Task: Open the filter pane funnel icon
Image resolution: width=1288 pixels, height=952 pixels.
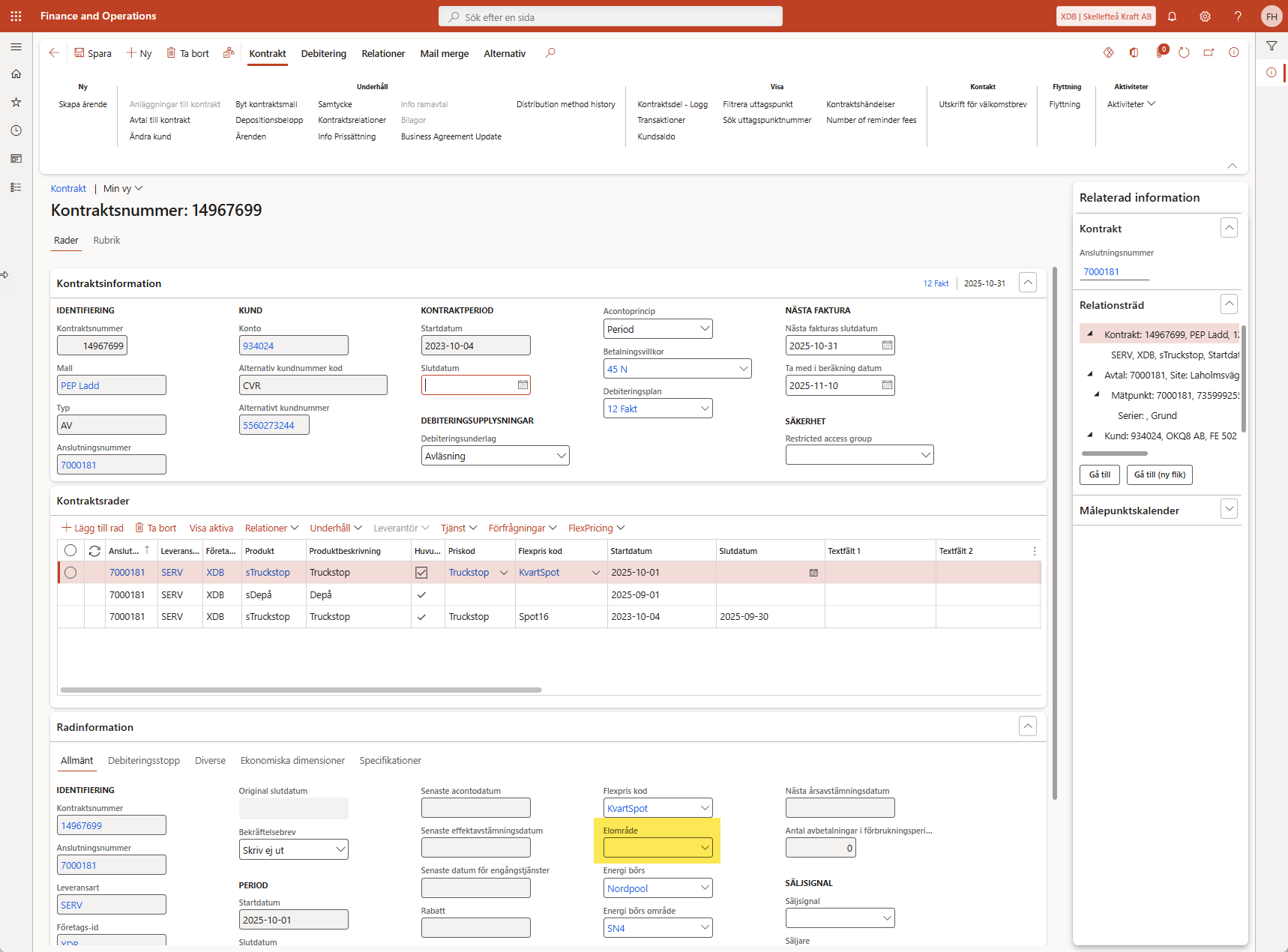Action: (1272, 46)
